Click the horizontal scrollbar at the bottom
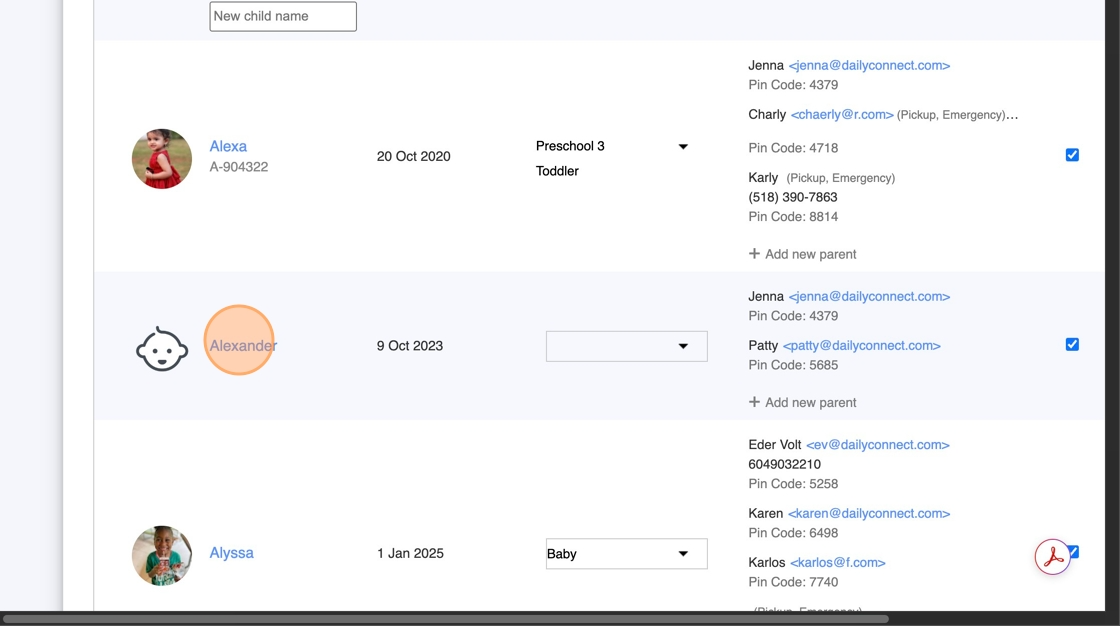The image size is (1120, 626). (446, 619)
